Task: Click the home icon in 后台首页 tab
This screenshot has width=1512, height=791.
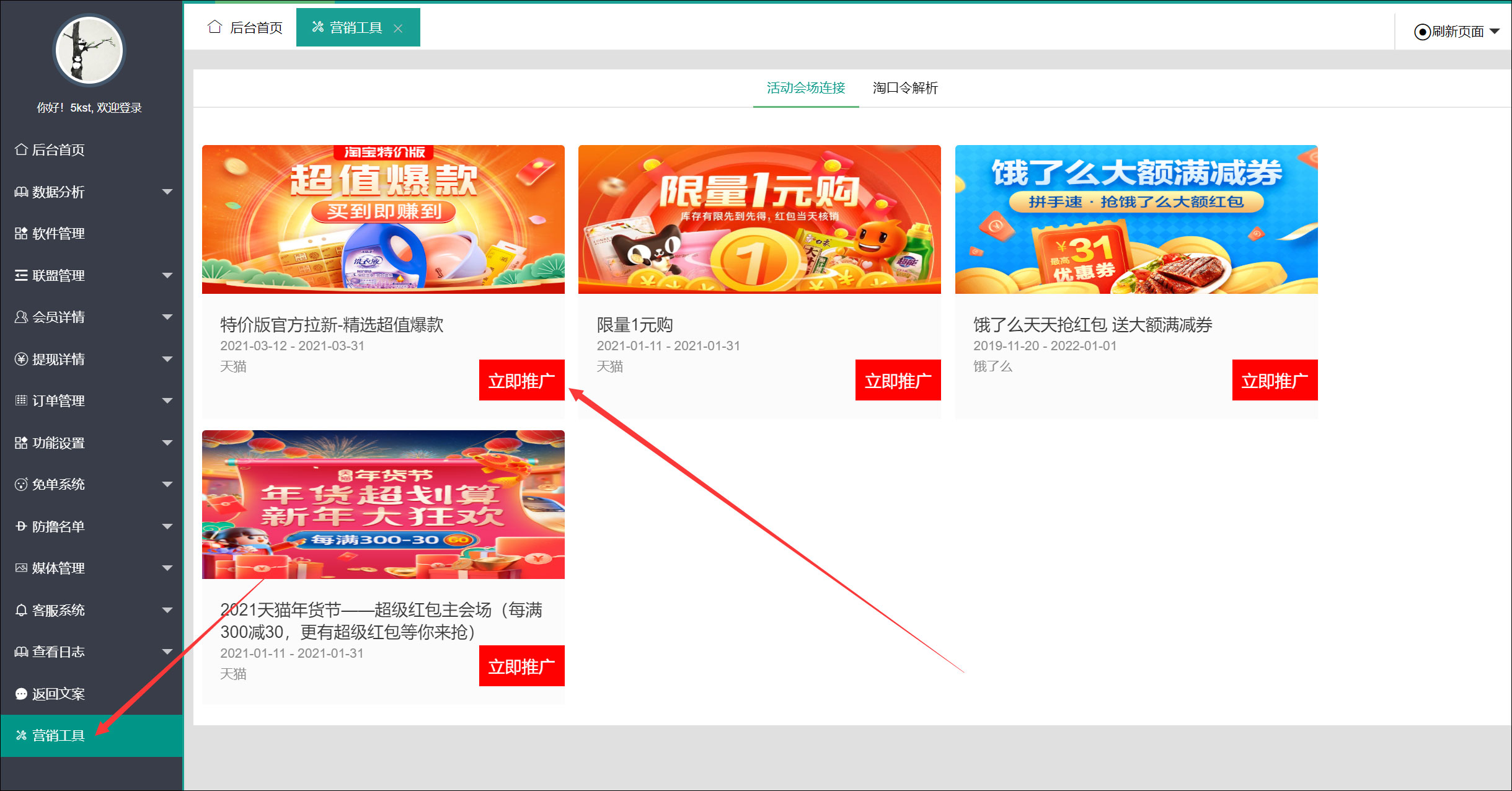Action: tap(214, 27)
